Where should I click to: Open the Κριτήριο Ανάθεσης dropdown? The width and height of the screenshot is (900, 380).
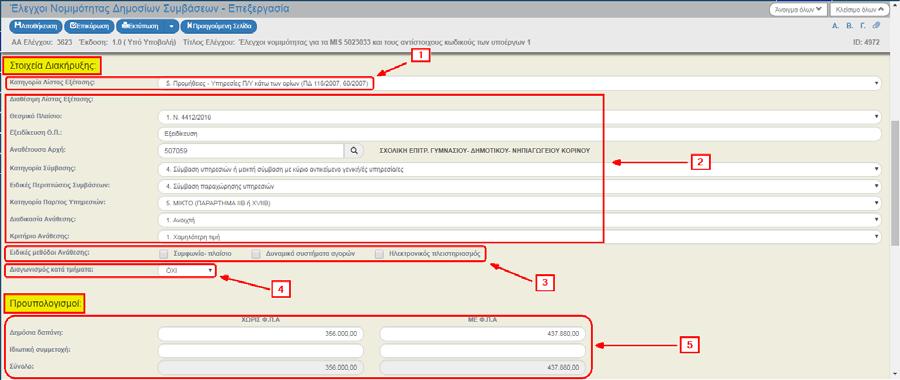[x=519, y=236]
